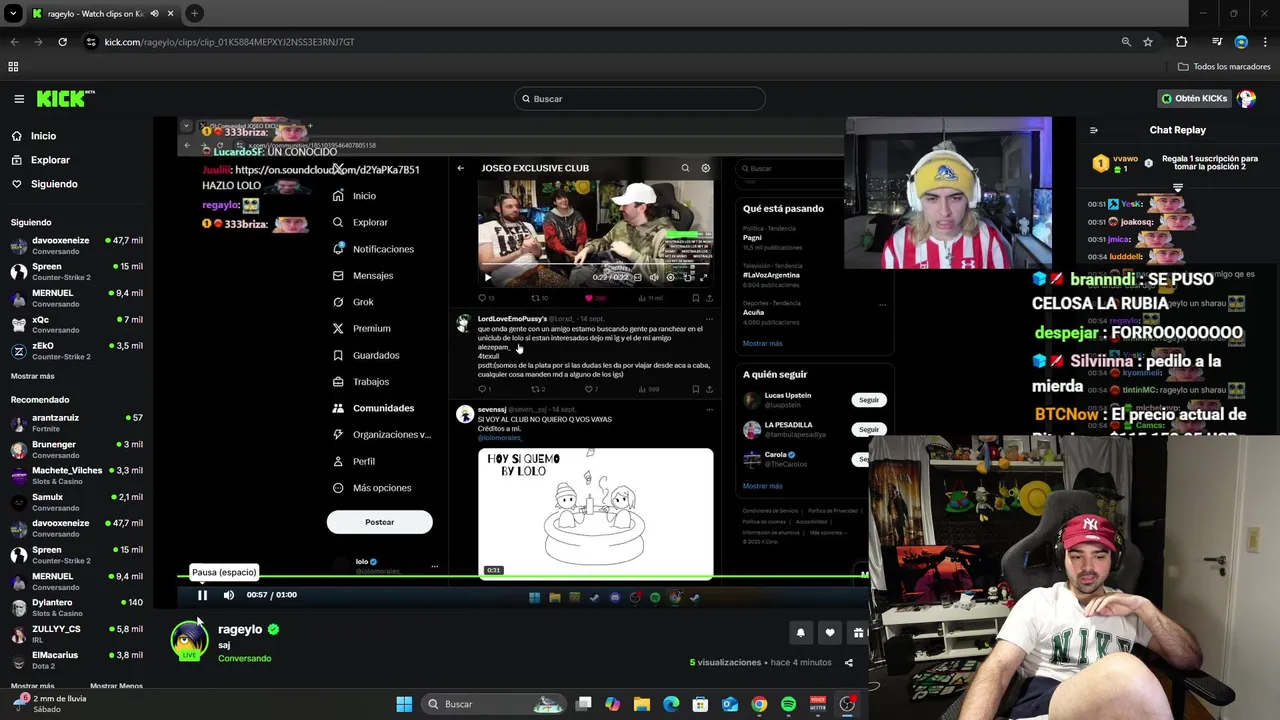Open Spotify from the taskbar
1280x720 pixels.
(789, 704)
